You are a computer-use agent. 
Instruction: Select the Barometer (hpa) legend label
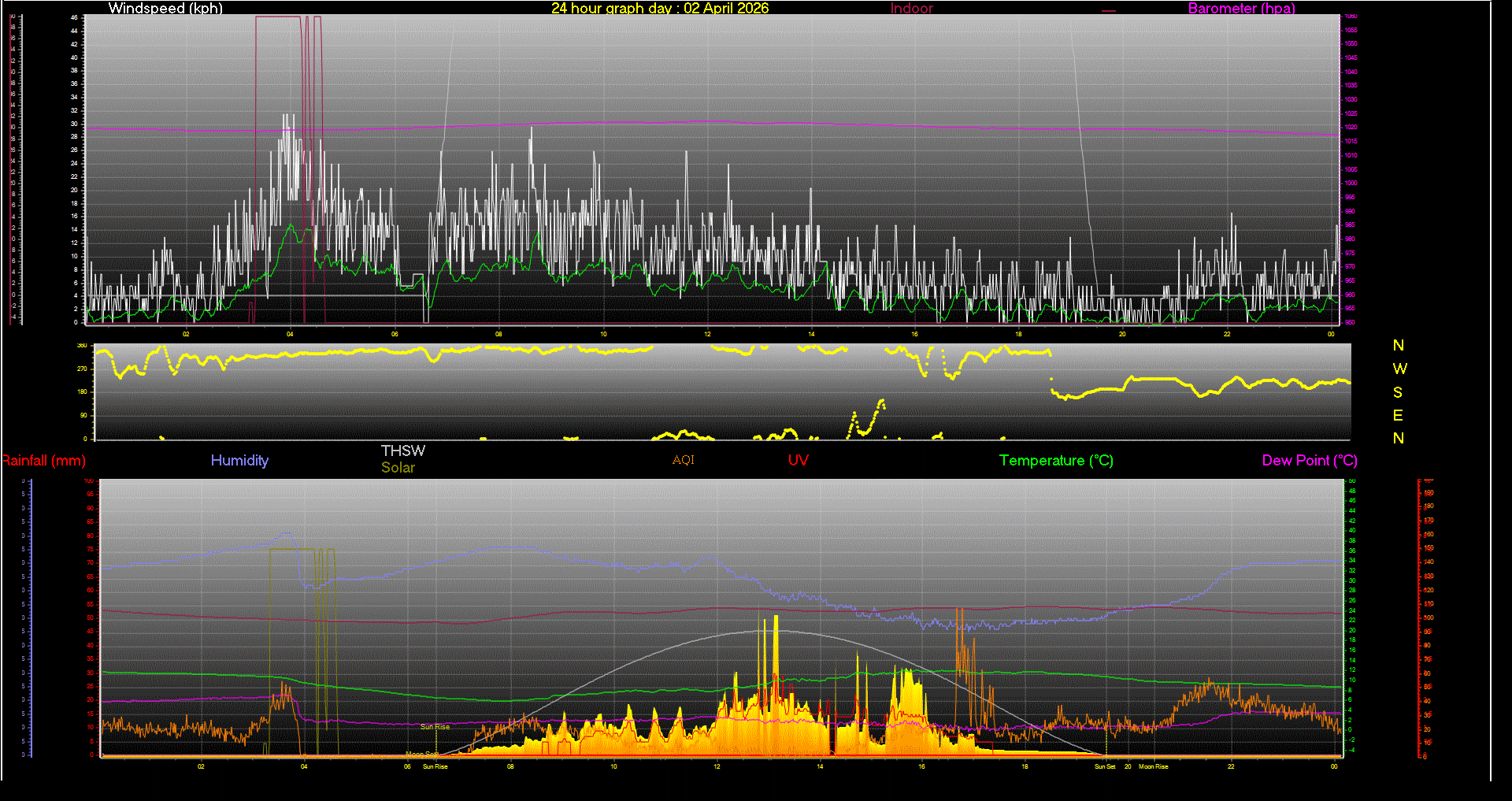[1241, 9]
